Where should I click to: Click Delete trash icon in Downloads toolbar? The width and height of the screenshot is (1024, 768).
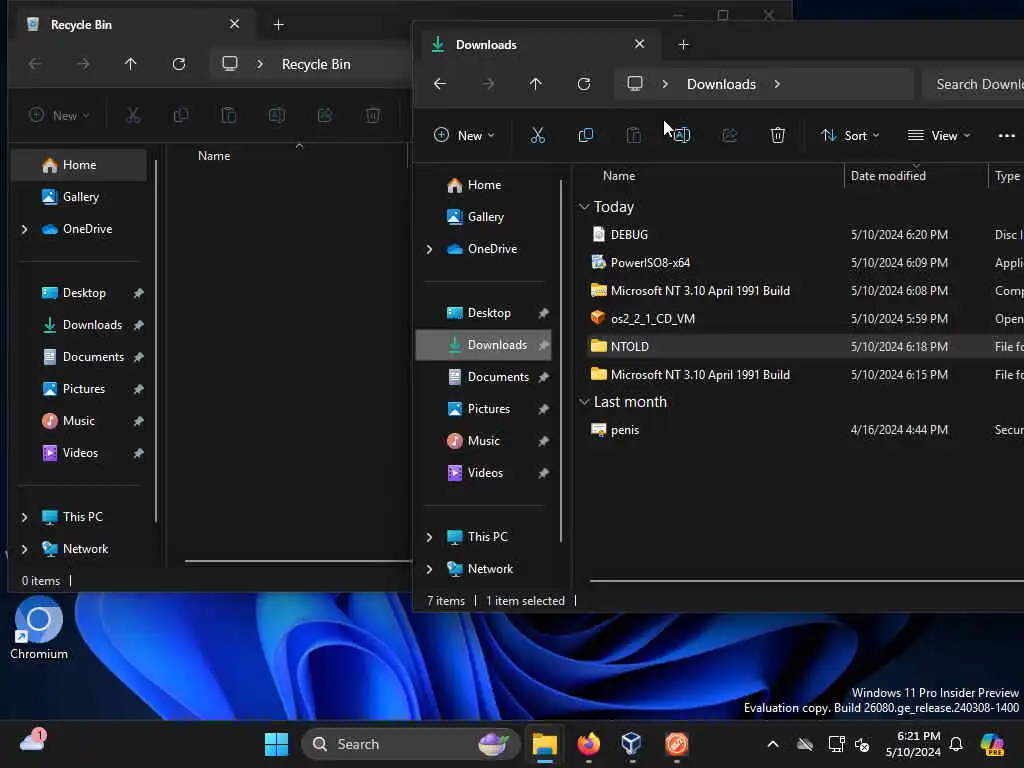click(777, 136)
